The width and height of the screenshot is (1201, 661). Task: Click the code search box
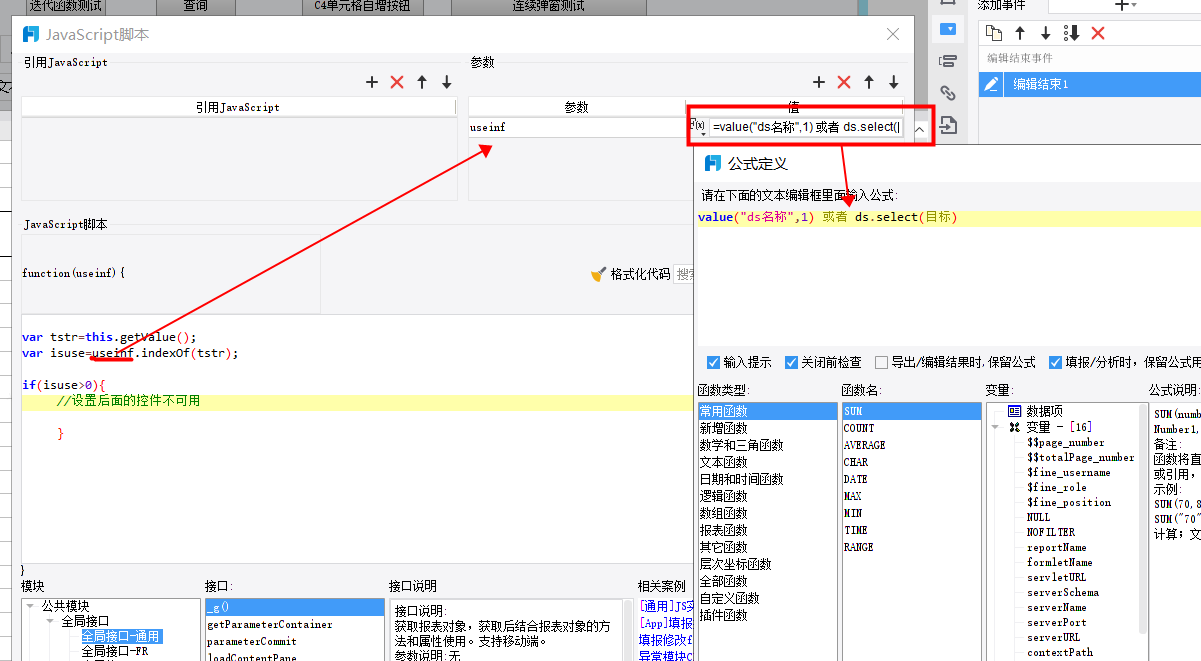[684, 273]
